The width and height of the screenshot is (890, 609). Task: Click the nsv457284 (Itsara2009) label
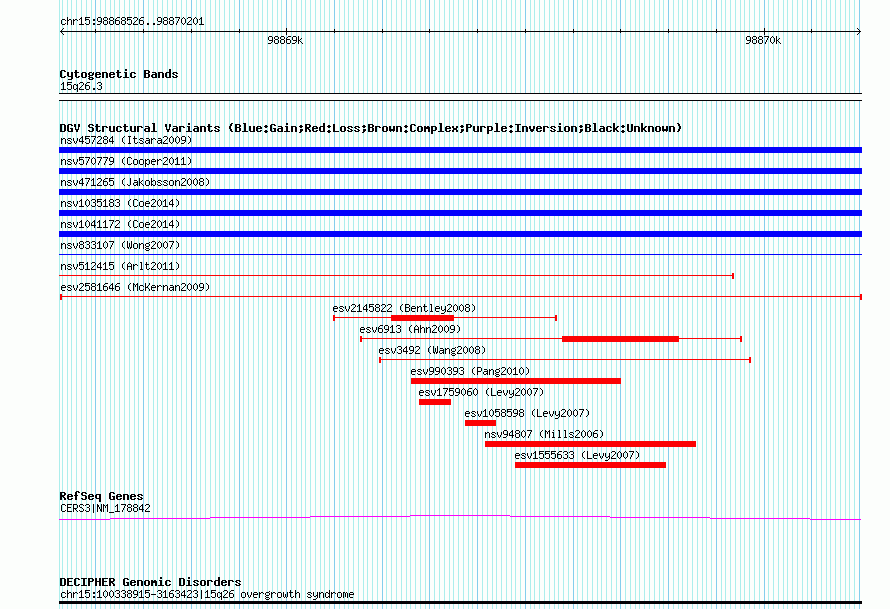[x=126, y=140]
